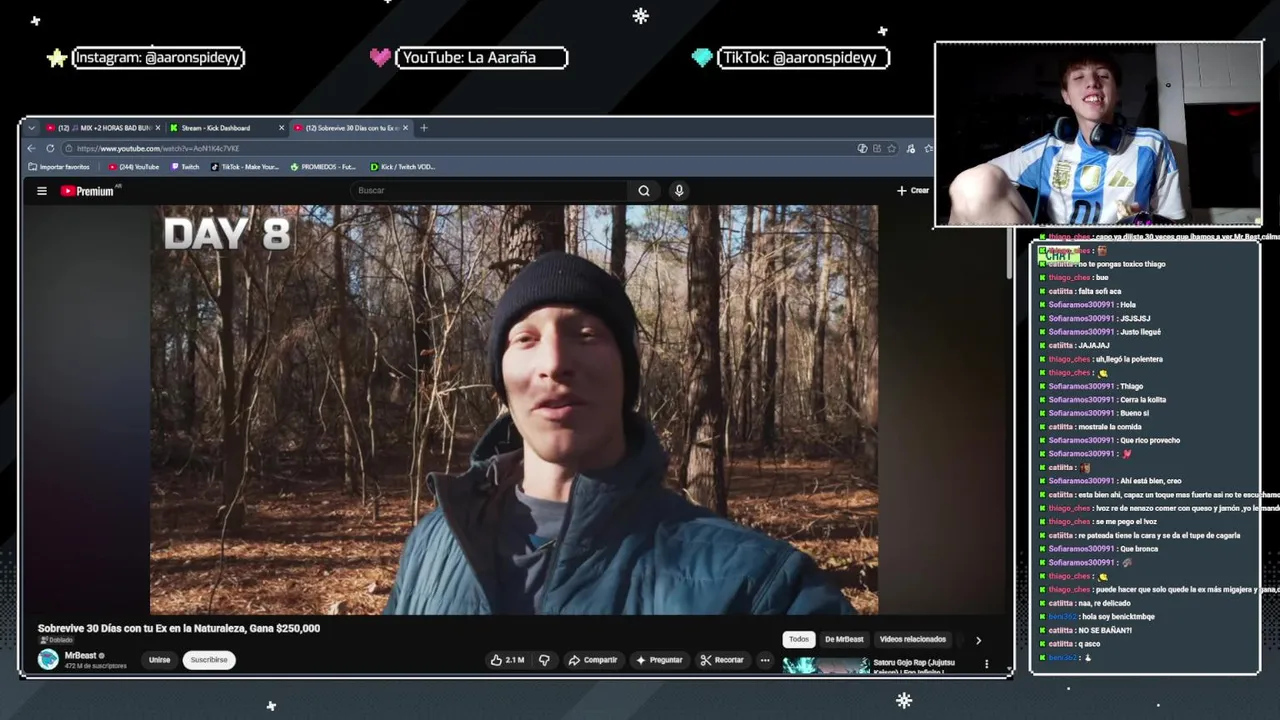Click the streamer webcam overlay
This screenshot has height=720, width=1280.
pyautogui.click(x=1098, y=134)
